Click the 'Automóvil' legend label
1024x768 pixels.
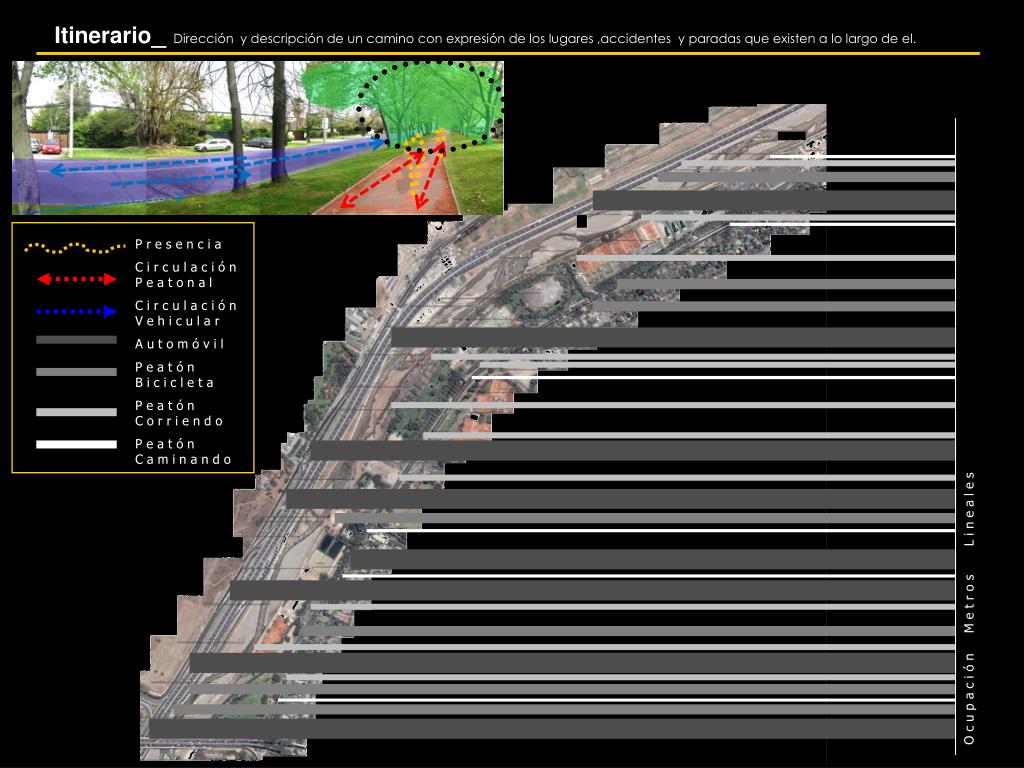click(x=180, y=344)
